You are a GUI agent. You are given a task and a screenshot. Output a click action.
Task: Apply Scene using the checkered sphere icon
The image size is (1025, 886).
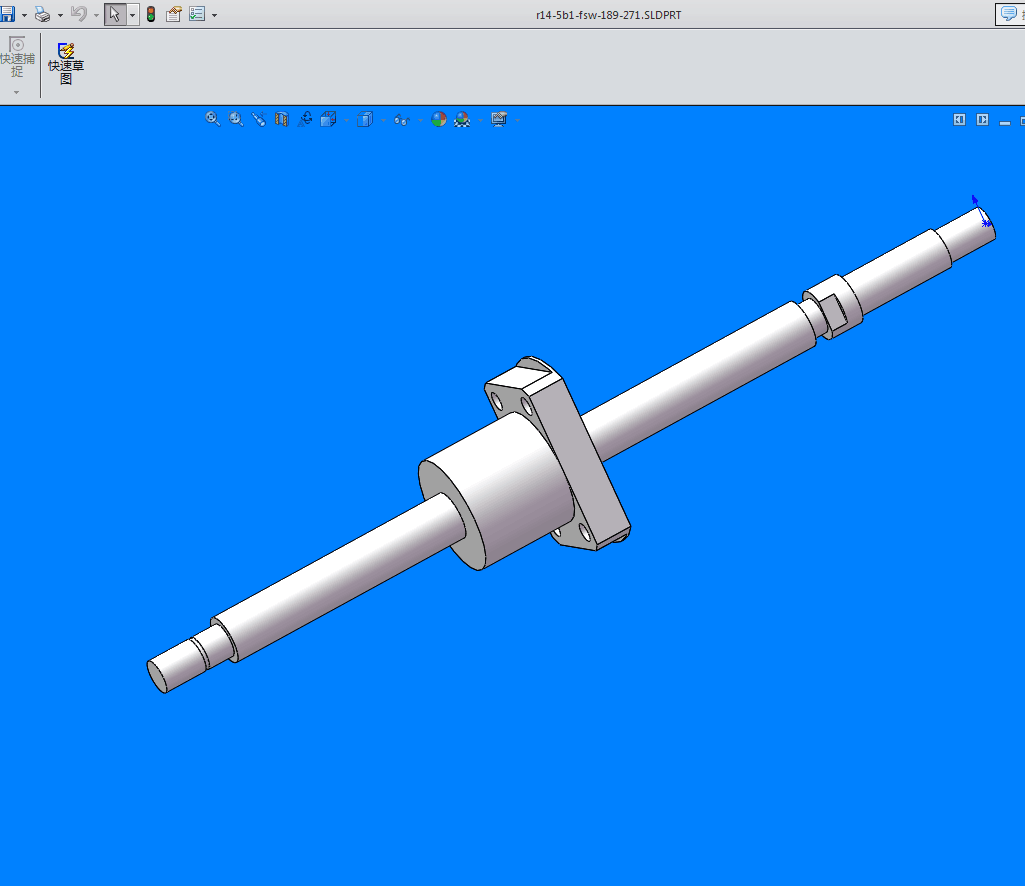[x=462, y=119]
